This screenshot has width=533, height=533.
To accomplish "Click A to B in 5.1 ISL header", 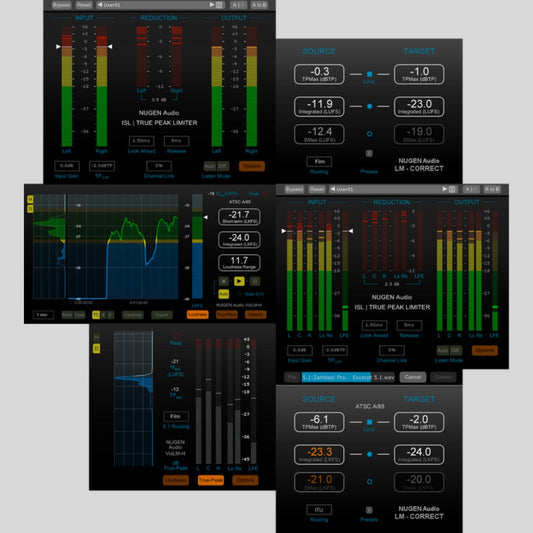I will click(492, 189).
